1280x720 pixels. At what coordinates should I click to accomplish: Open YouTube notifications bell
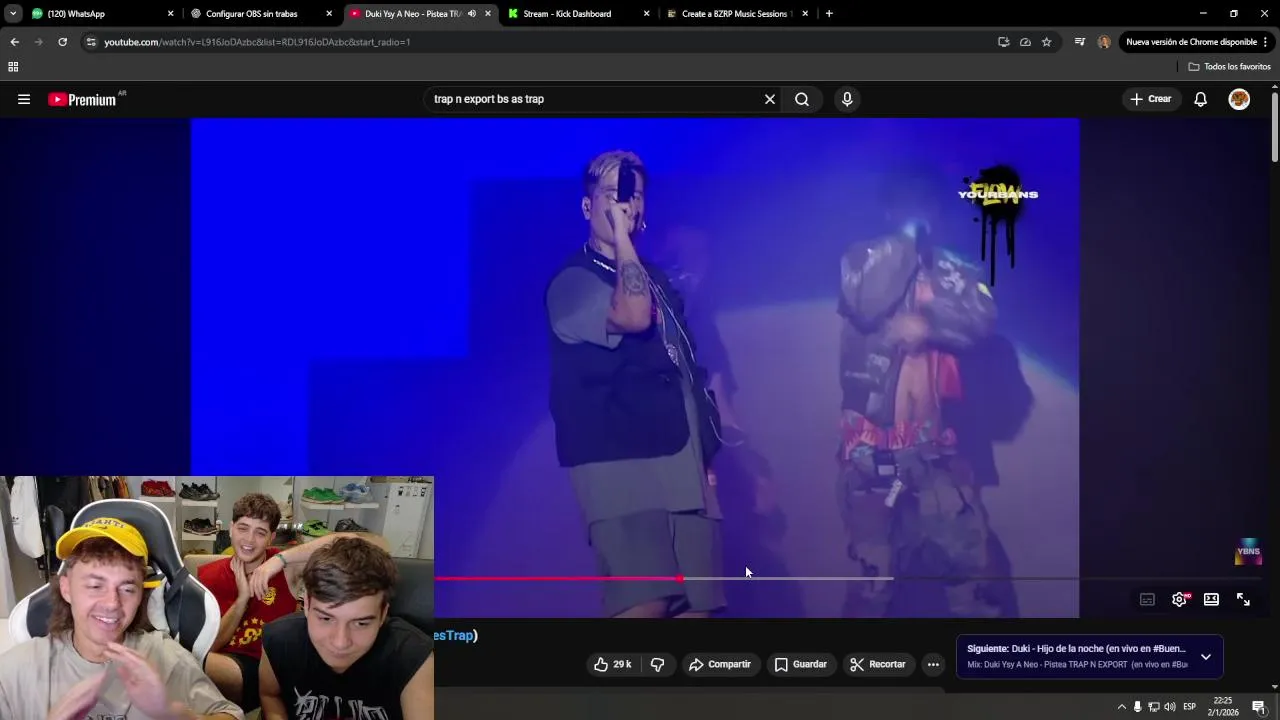[x=1201, y=99]
